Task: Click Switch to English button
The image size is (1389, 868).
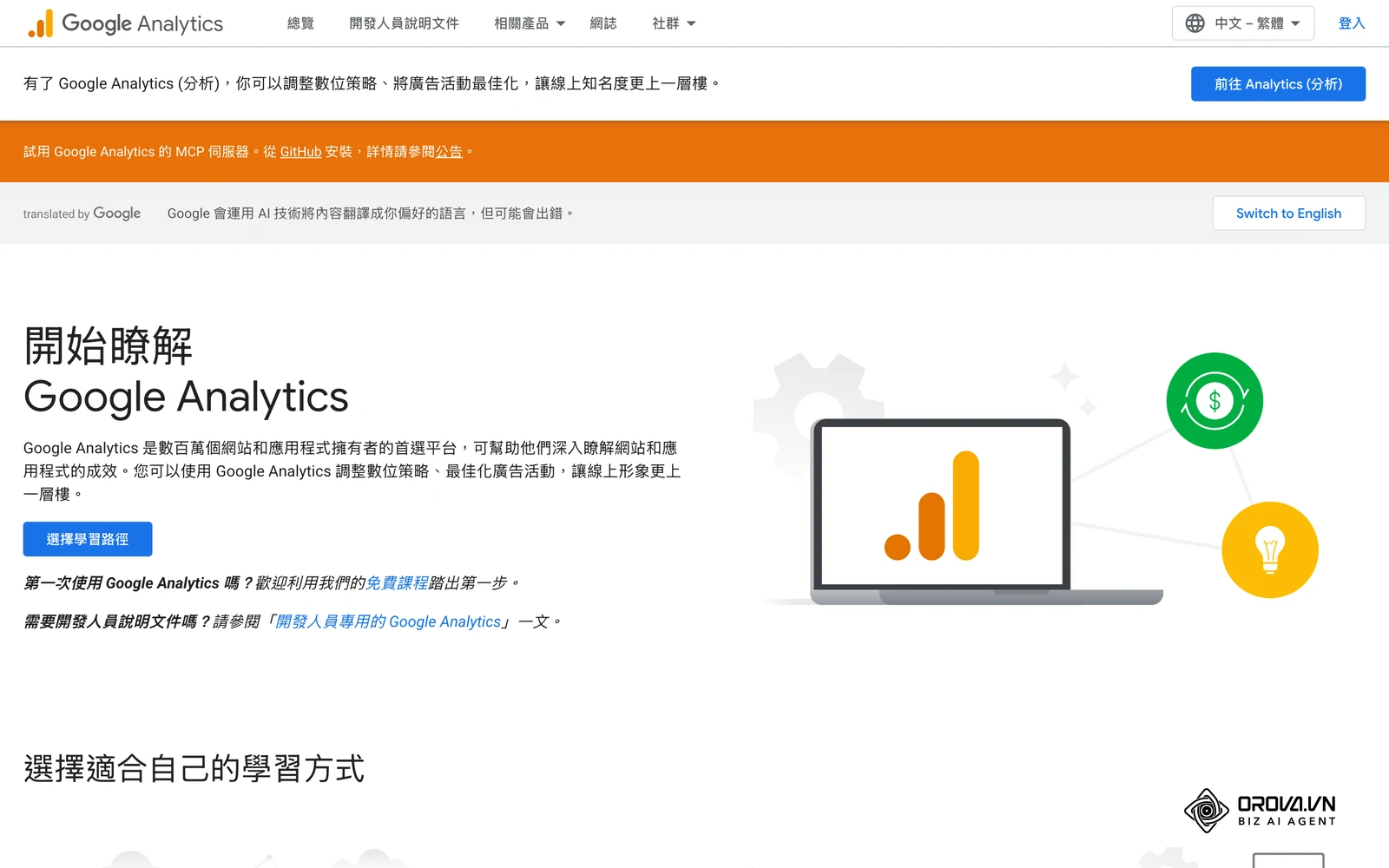Action: tap(1288, 214)
